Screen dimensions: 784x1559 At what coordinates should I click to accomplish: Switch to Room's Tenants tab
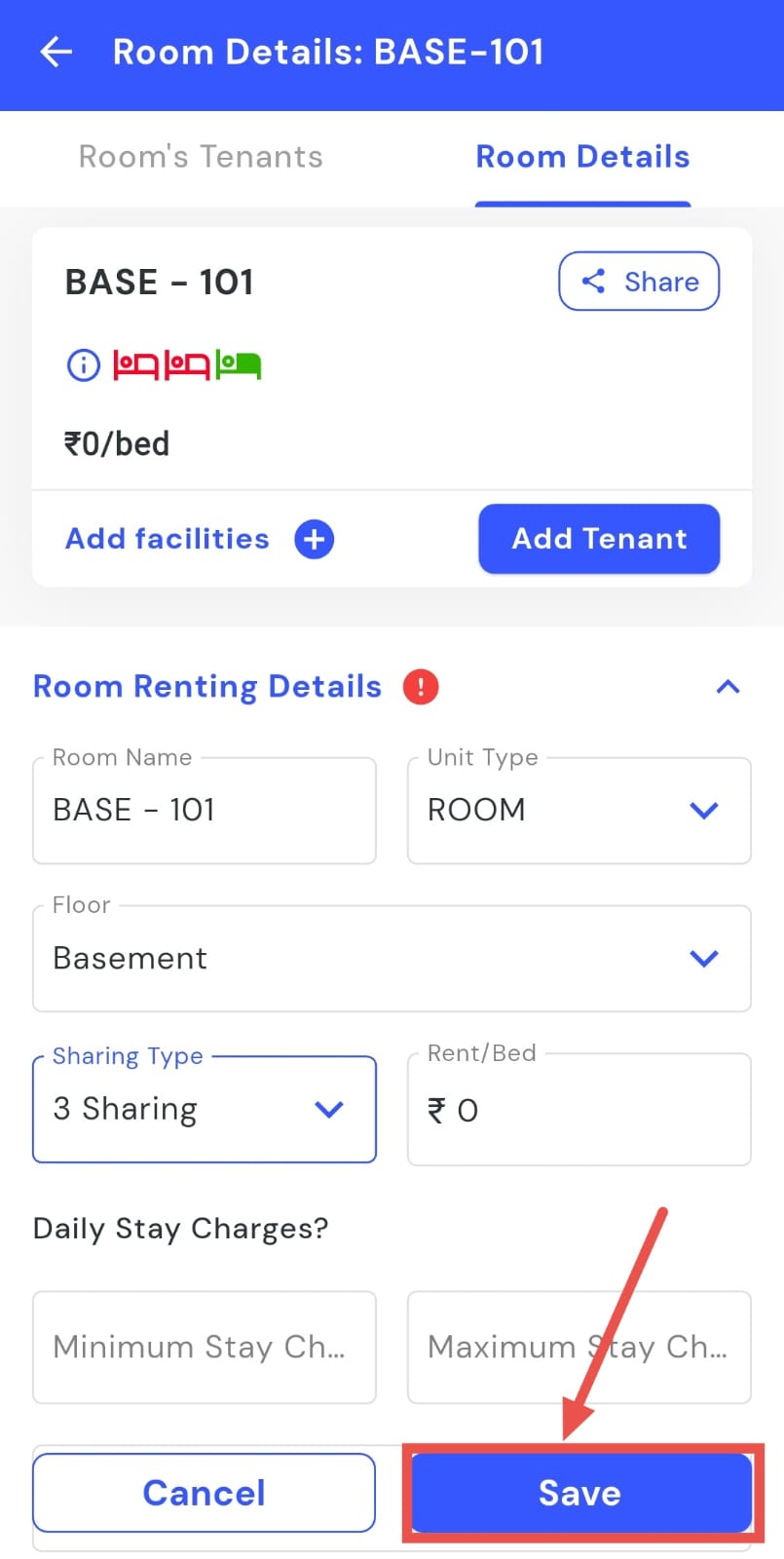click(201, 157)
